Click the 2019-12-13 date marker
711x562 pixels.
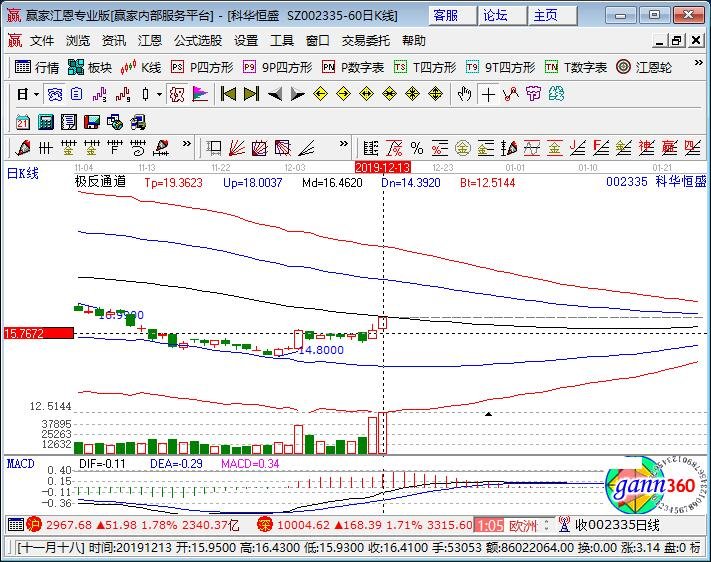tap(383, 167)
